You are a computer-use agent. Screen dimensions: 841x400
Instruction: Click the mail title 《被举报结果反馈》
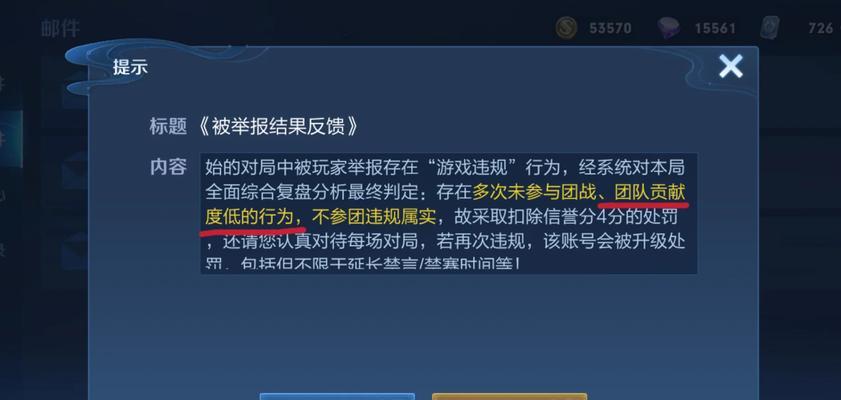point(278,127)
